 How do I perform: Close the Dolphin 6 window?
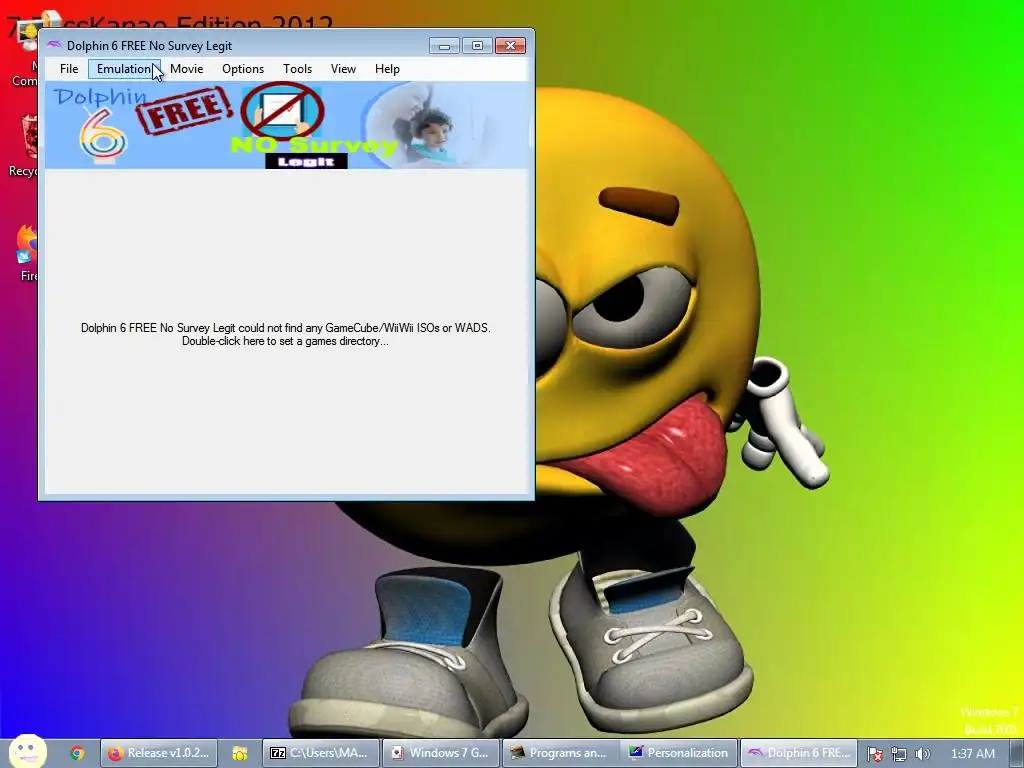point(511,45)
